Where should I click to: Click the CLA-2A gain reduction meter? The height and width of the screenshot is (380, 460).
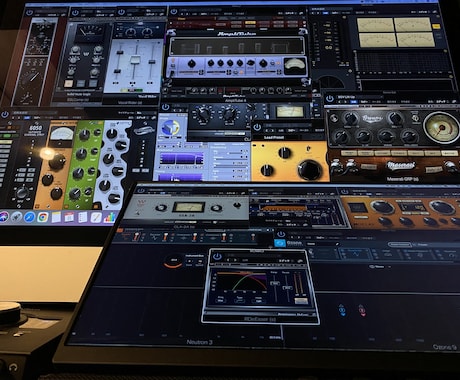(190, 207)
